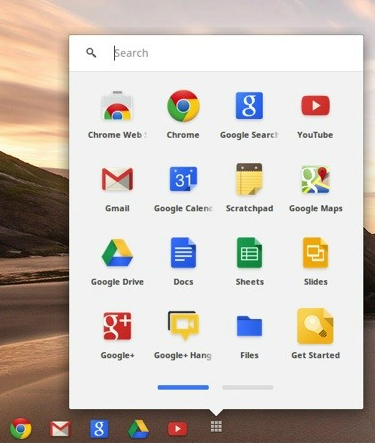Open Google Calendar app icon
Image resolution: width=375 pixels, height=443 pixels.
[x=183, y=179]
